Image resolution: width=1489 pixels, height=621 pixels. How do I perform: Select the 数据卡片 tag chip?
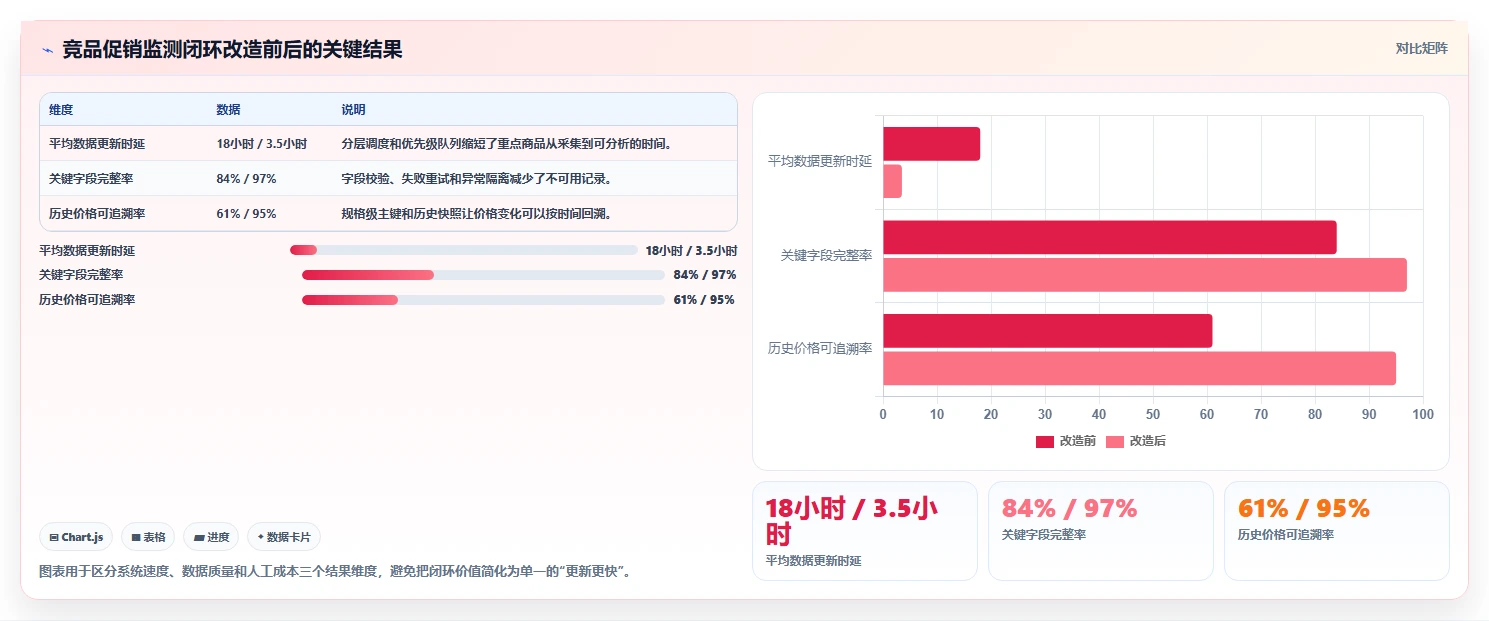click(x=284, y=537)
